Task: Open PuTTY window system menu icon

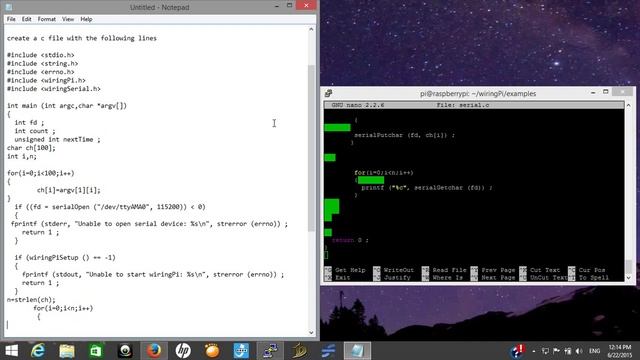Action: point(329,93)
